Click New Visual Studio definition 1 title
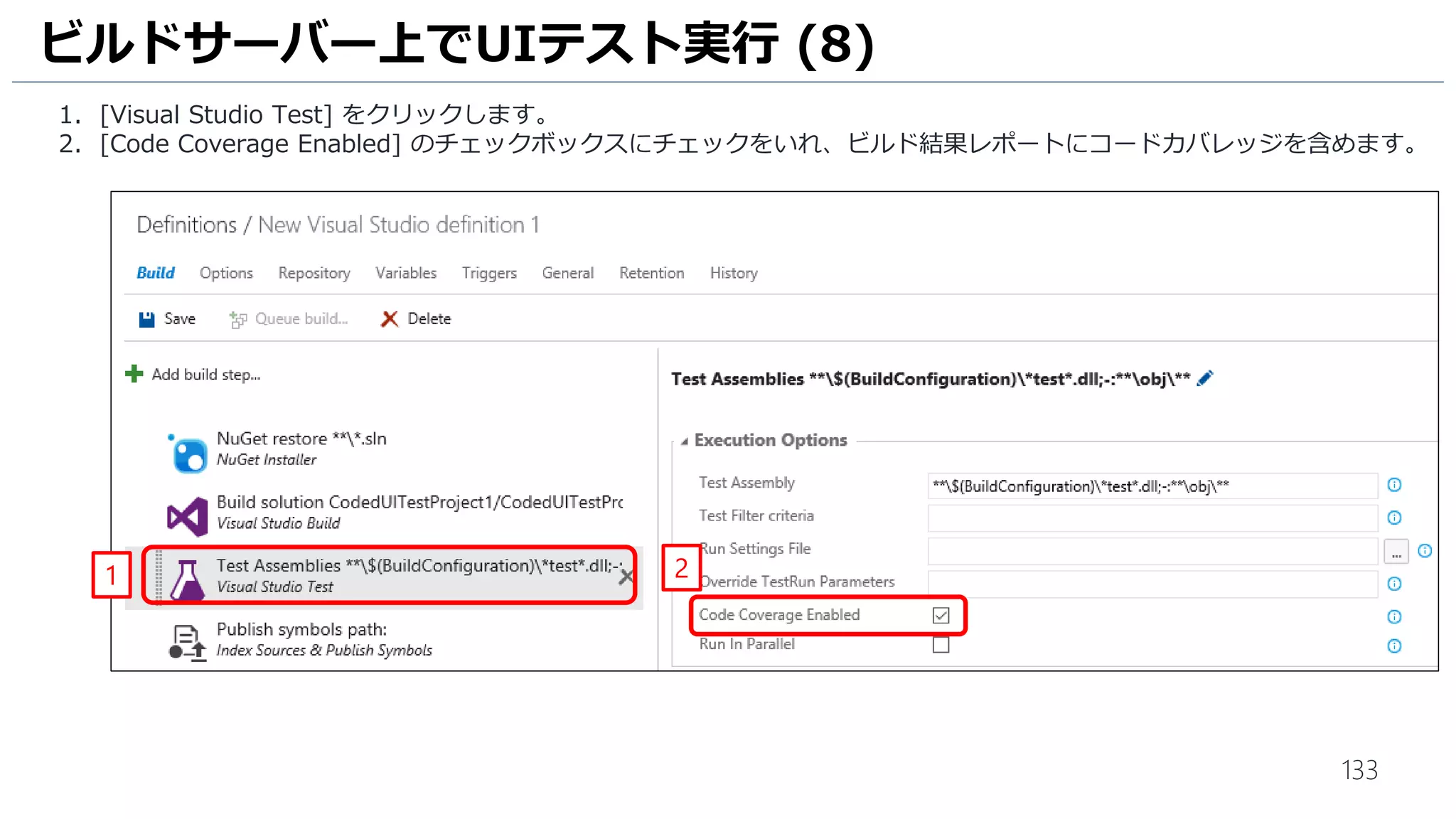 (399, 225)
